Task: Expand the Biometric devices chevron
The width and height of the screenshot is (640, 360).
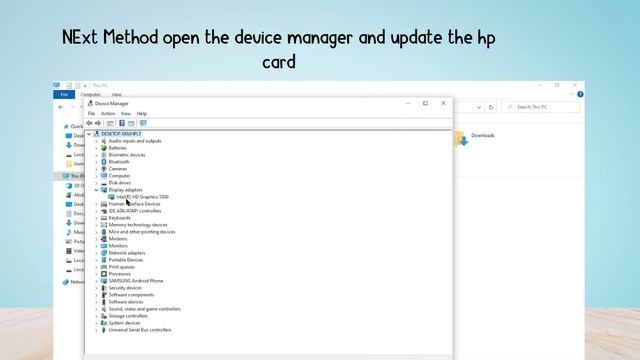Action: [x=97, y=155]
